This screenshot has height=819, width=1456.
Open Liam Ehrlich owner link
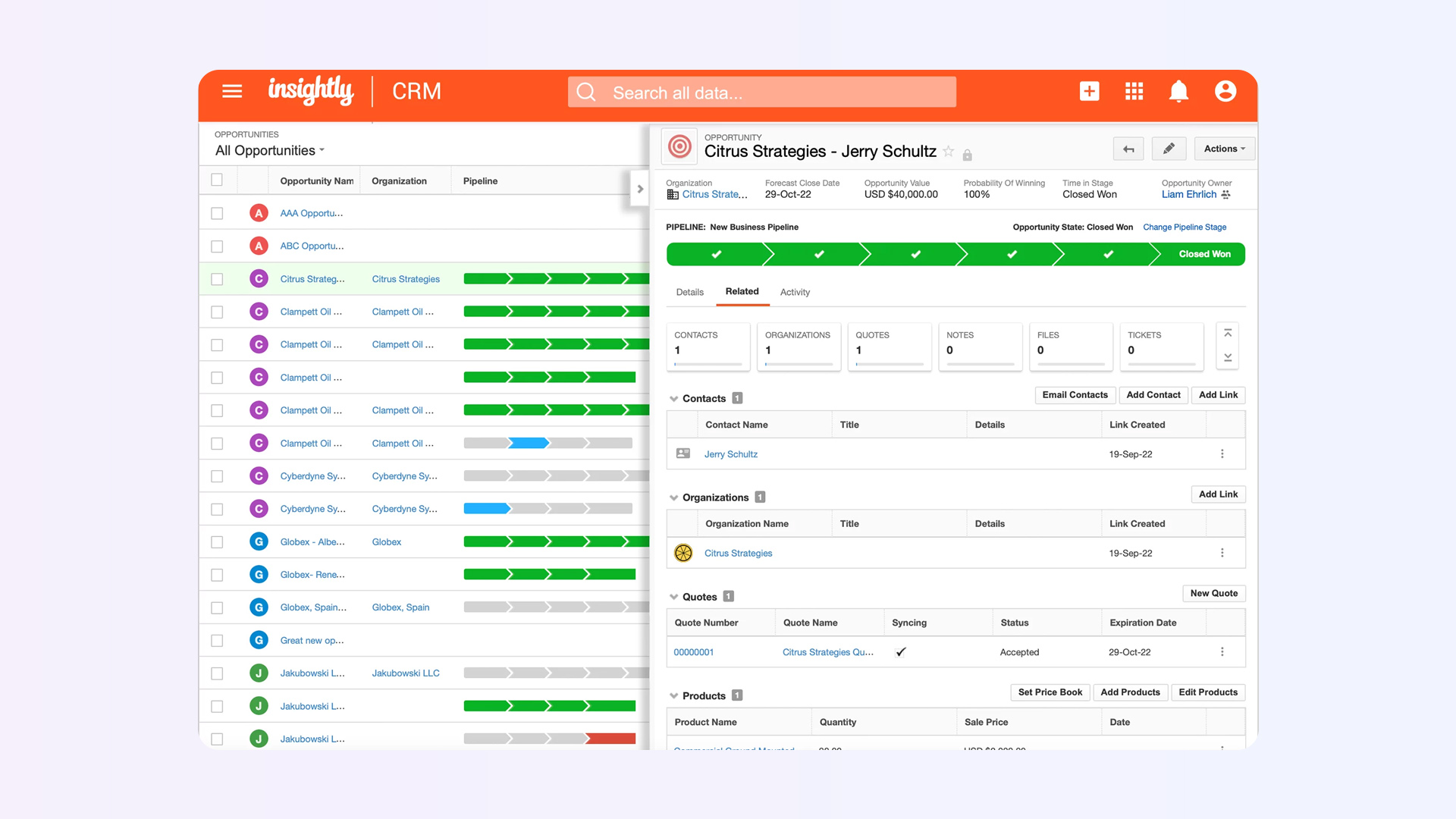(1188, 195)
